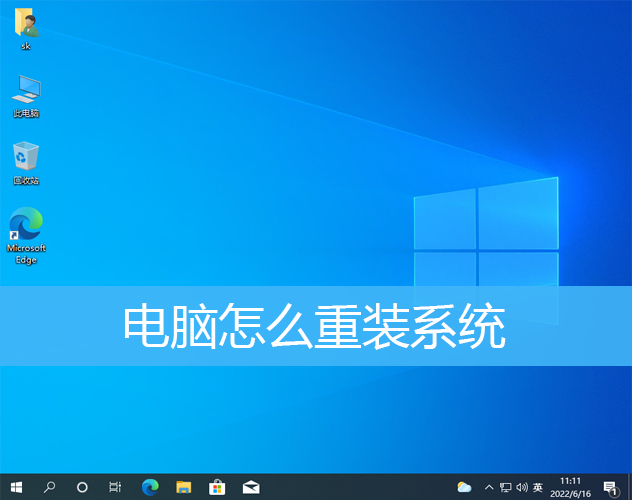Click the 电脑怎么重装系统 title banner
The image size is (632, 500).
coord(316,326)
